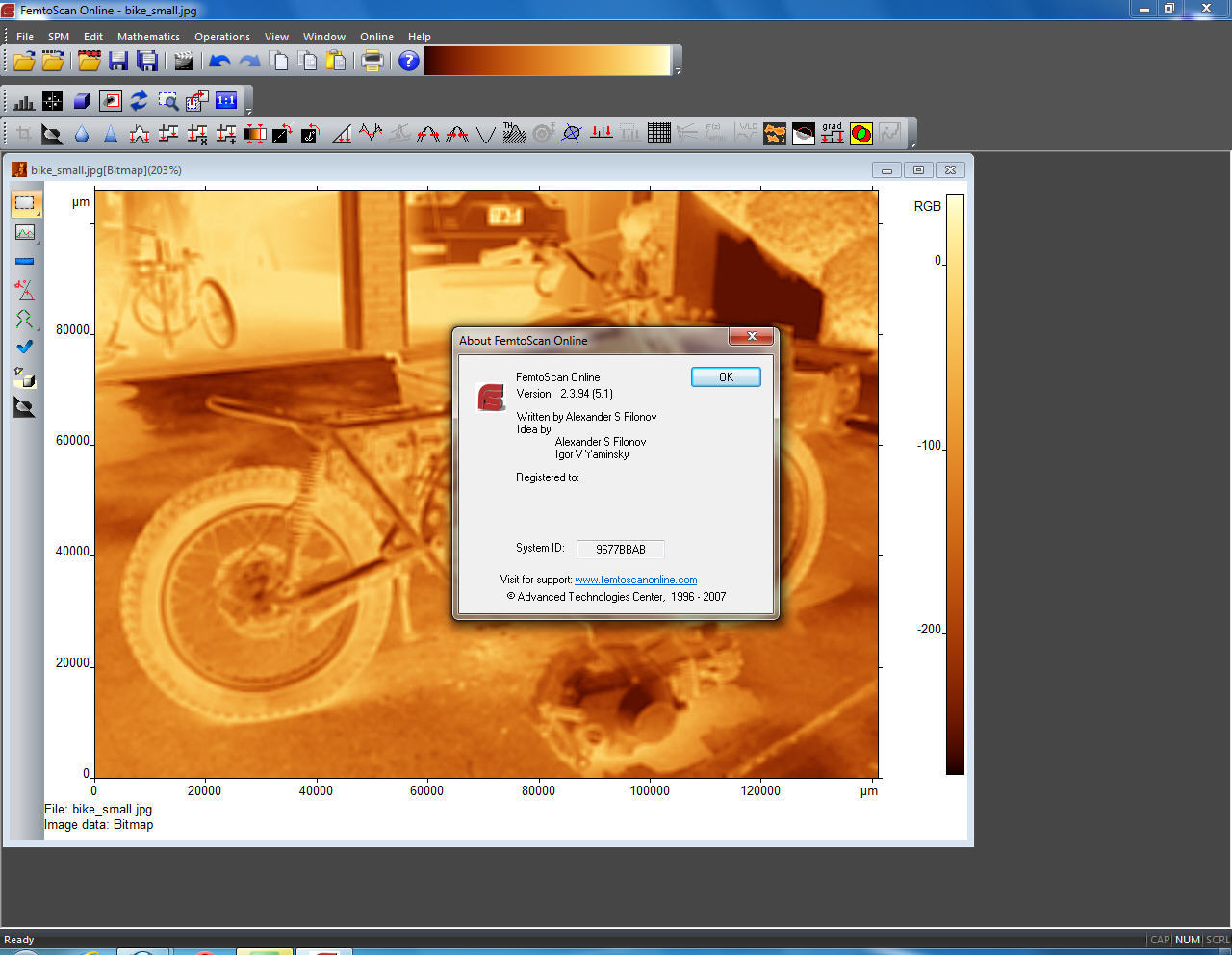Click the red zigzag line profile icon
The height and width of the screenshot is (955, 1232).
371,134
